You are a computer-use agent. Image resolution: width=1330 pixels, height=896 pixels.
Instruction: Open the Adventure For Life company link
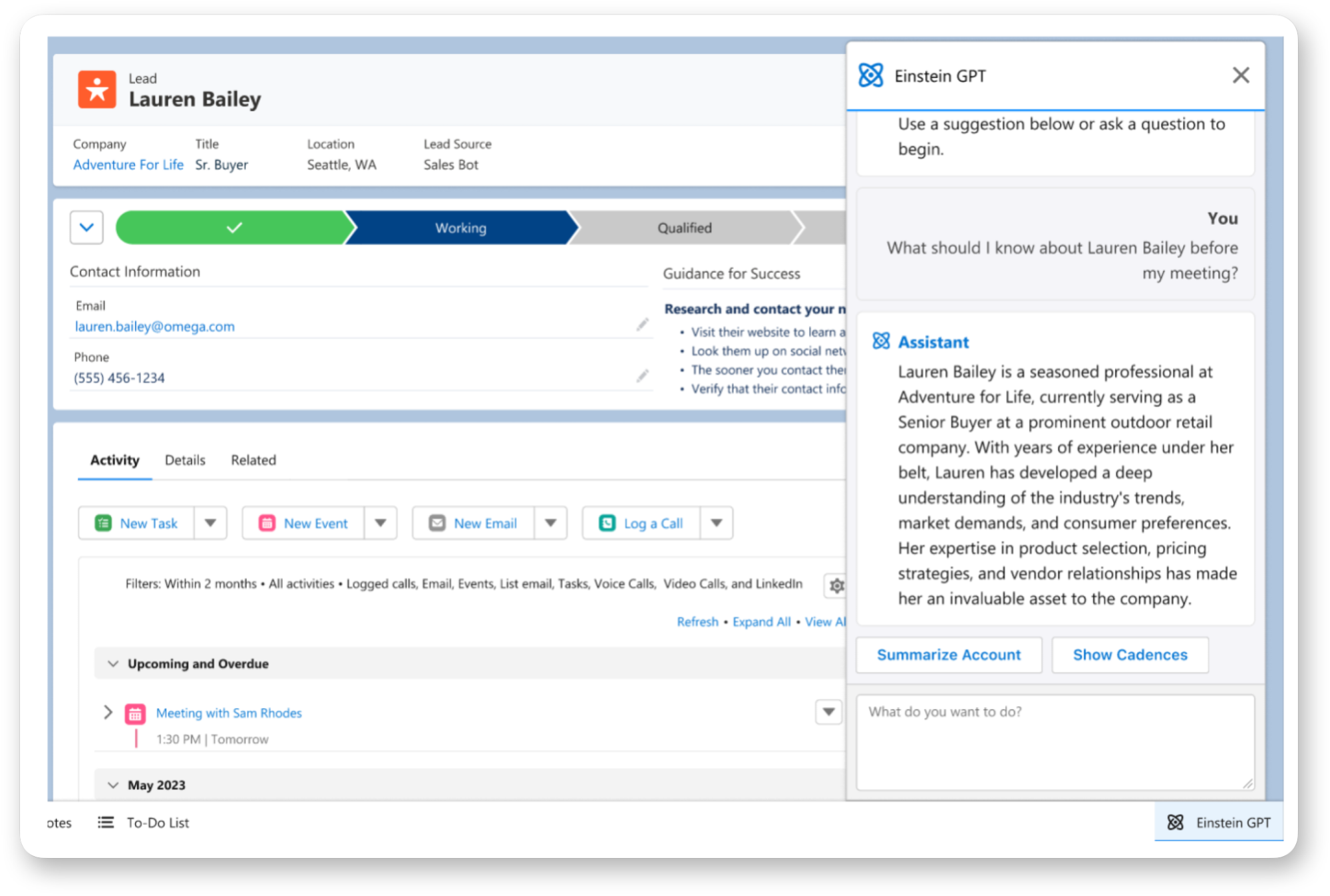point(128,164)
